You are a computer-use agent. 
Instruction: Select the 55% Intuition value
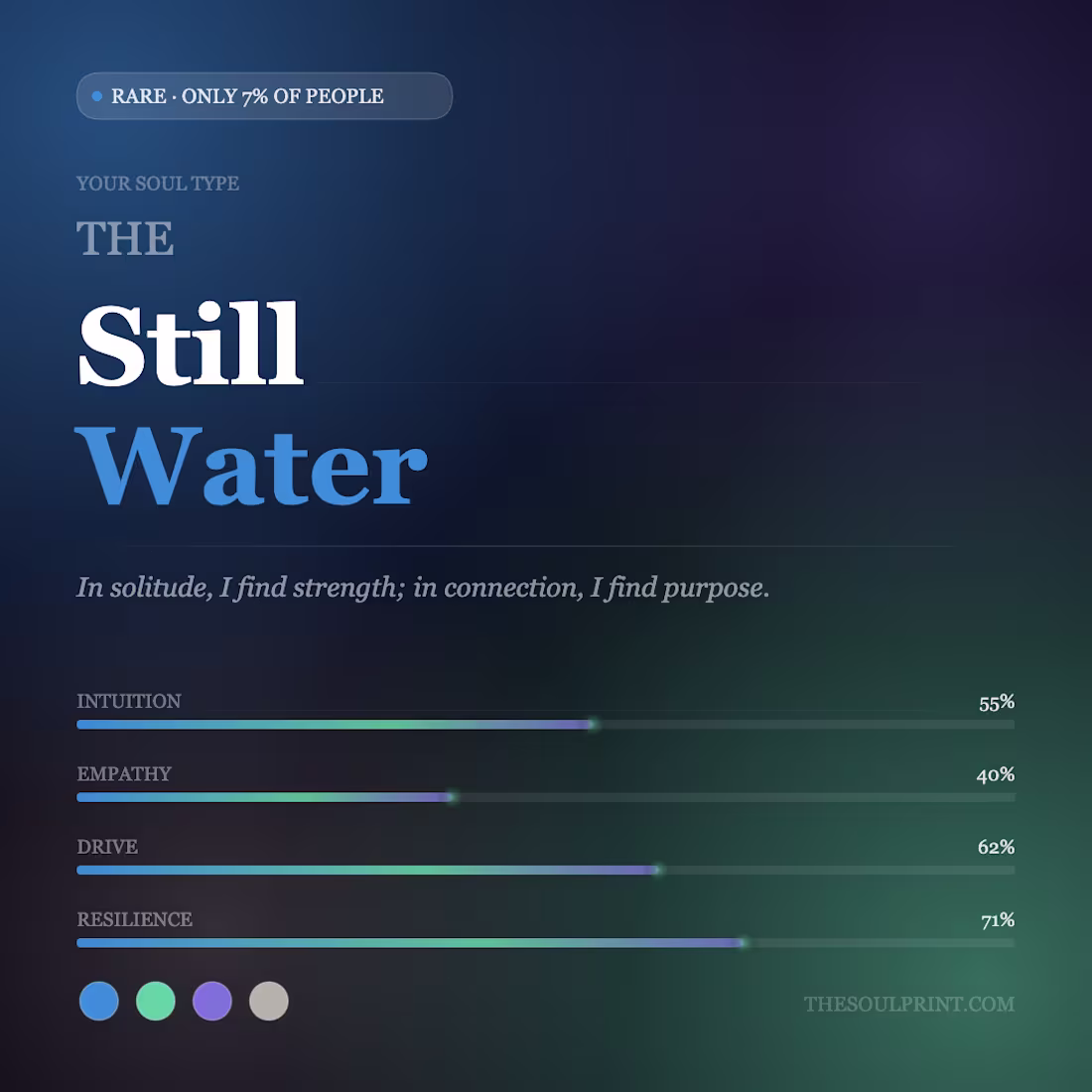[997, 703]
